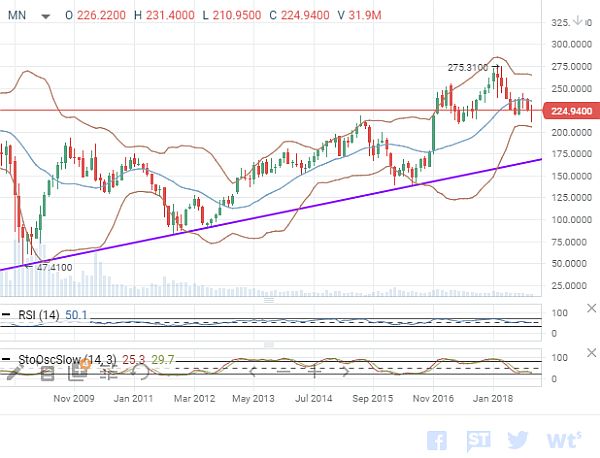
Task: Collapse the StoOscSlow panel with the dash
Action: (x=6, y=359)
